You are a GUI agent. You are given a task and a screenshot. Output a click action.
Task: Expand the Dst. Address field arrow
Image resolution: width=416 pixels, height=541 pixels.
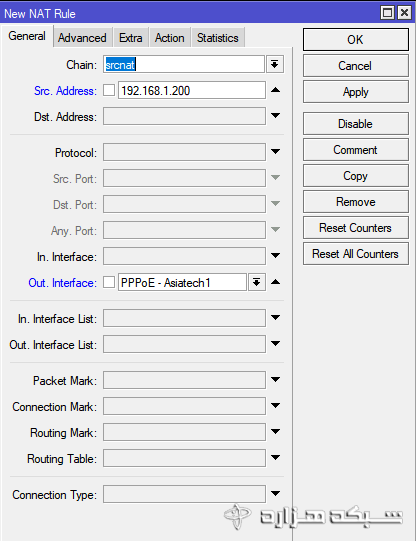[275, 116]
